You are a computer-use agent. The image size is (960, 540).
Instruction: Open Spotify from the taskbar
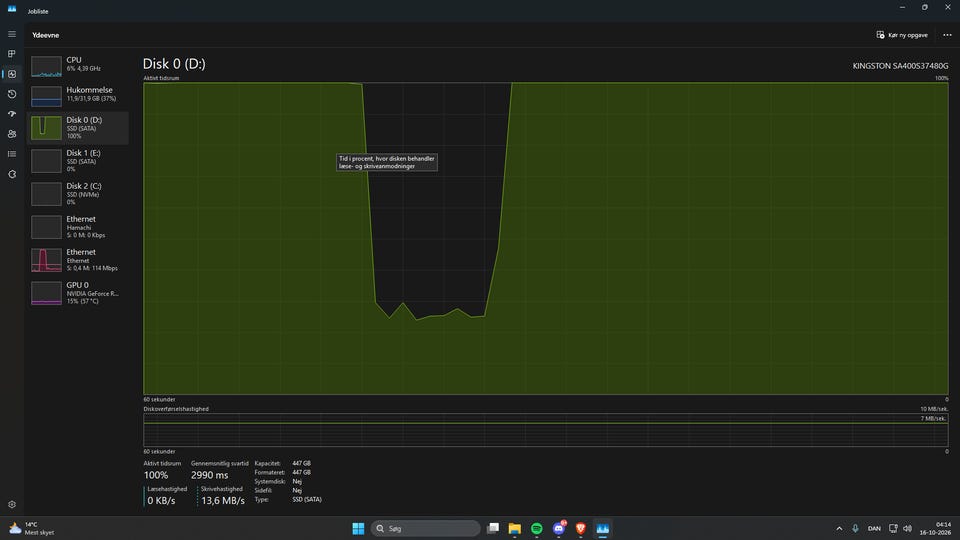536,528
